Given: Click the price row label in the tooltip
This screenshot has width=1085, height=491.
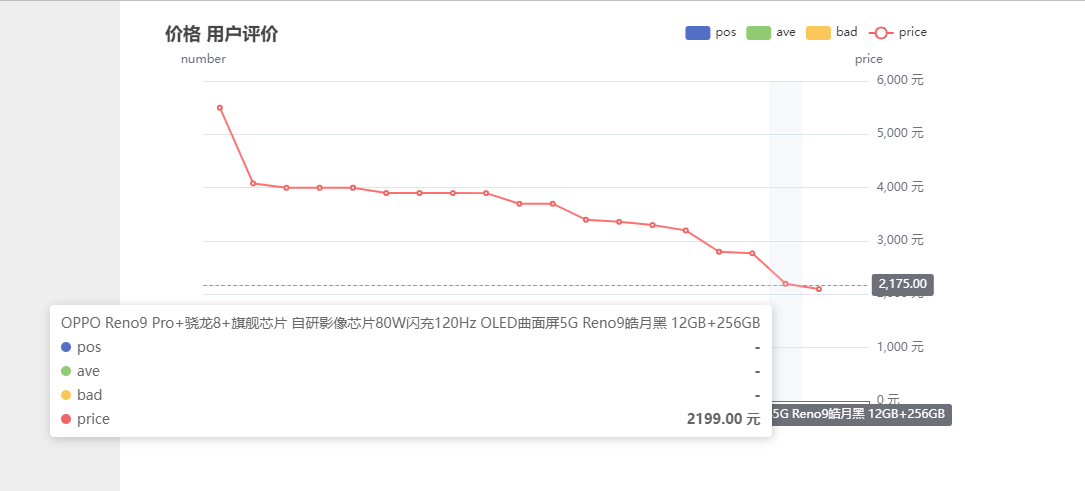Looking at the screenshot, I should 93,419.
